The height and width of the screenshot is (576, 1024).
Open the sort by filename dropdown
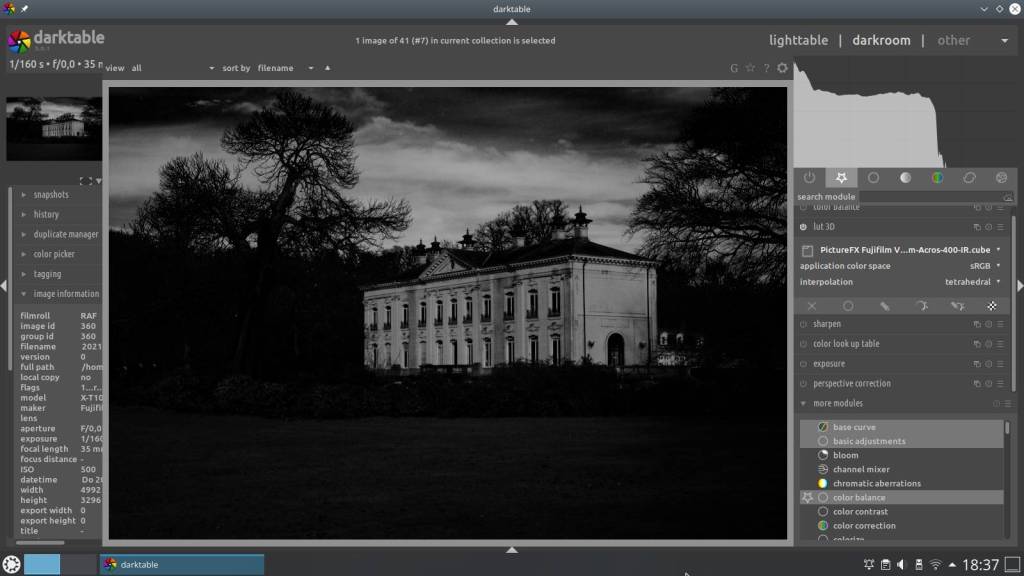click(x=285, y=68)
